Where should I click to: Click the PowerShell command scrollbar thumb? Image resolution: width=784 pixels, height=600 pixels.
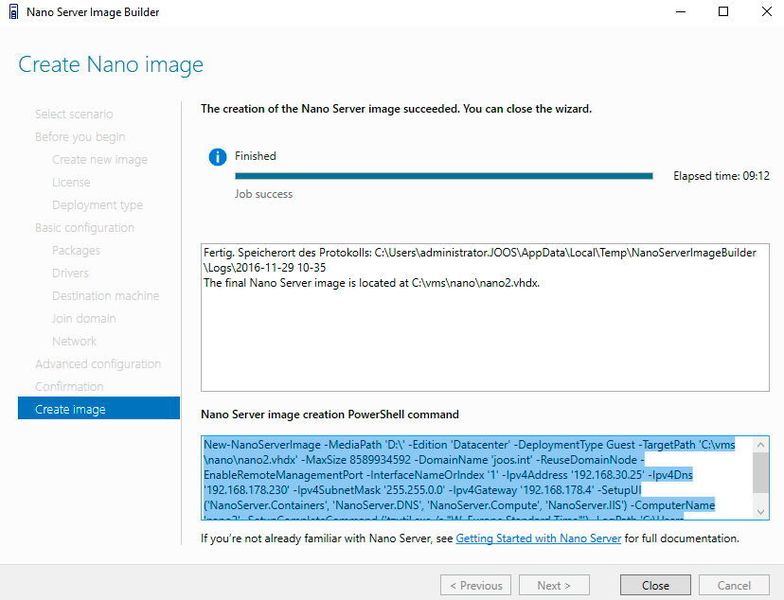coord(760,472)
